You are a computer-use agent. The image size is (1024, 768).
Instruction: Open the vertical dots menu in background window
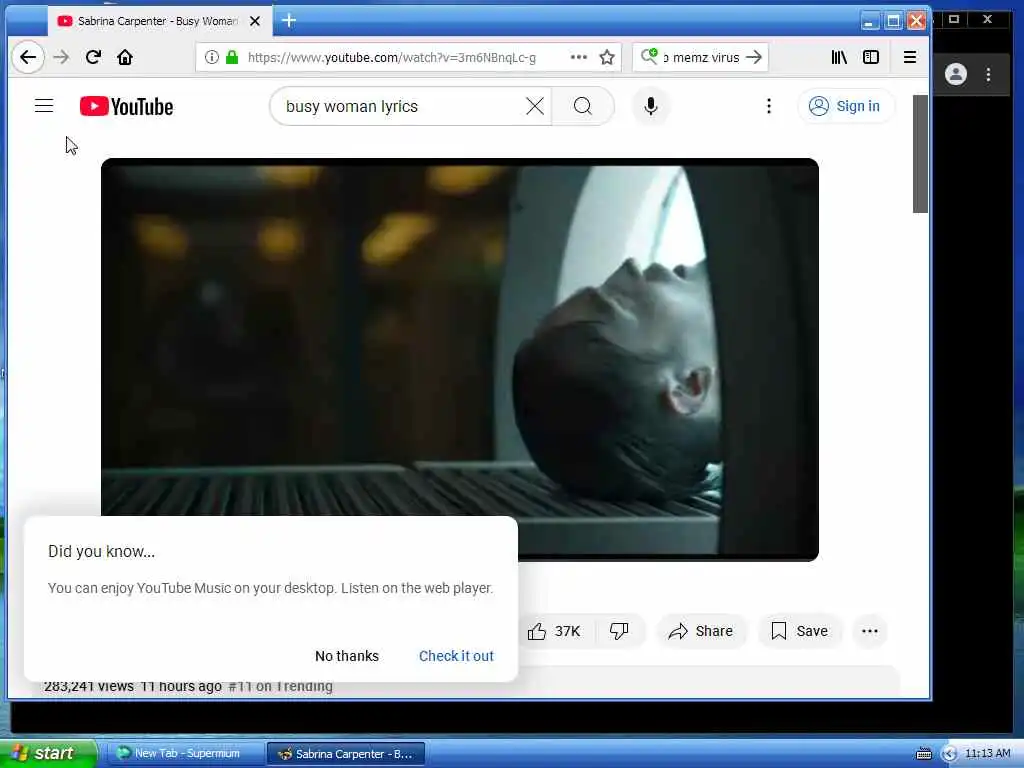click(x=988, y=74)
